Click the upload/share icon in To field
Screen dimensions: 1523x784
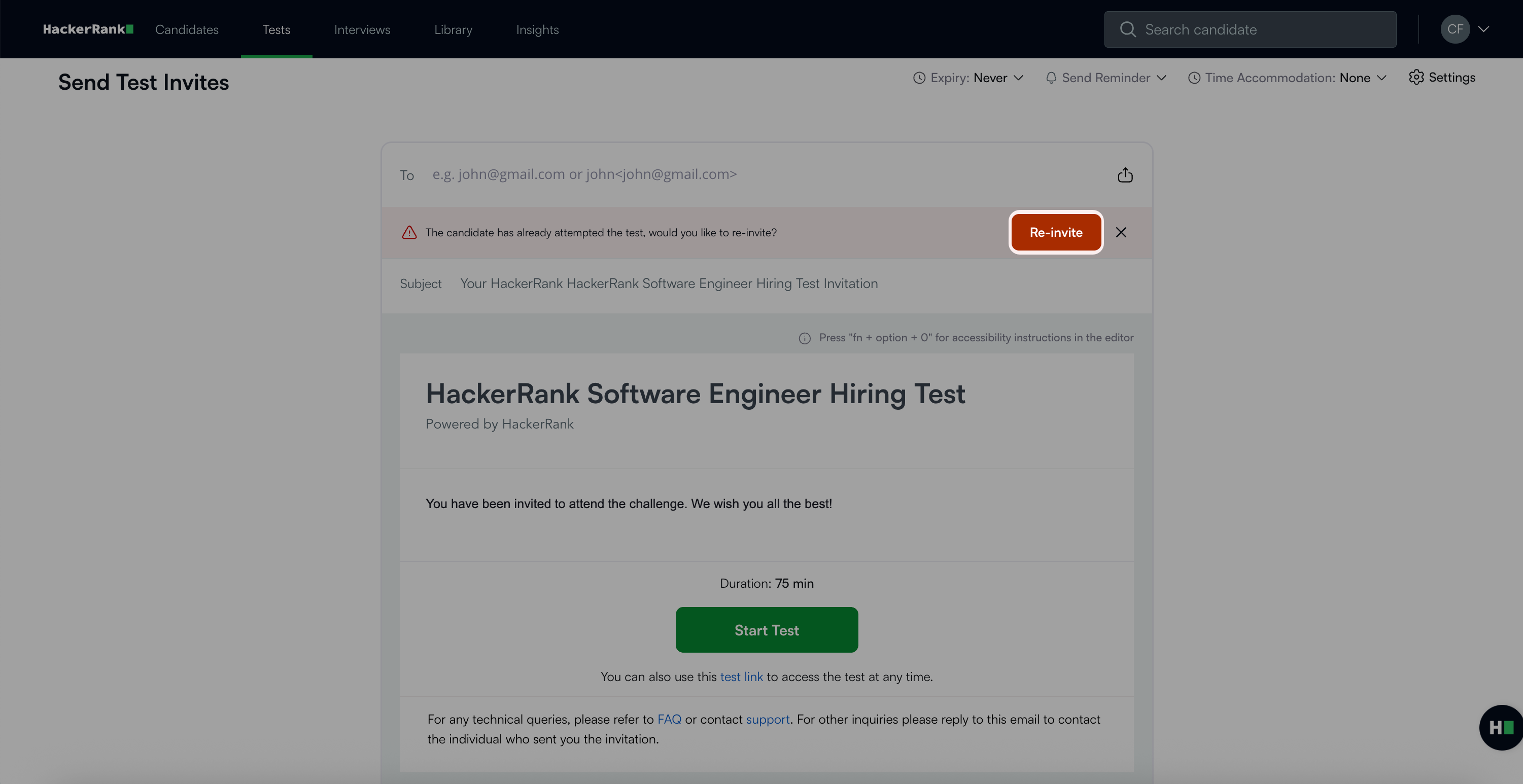click(x=1125, y=175)
